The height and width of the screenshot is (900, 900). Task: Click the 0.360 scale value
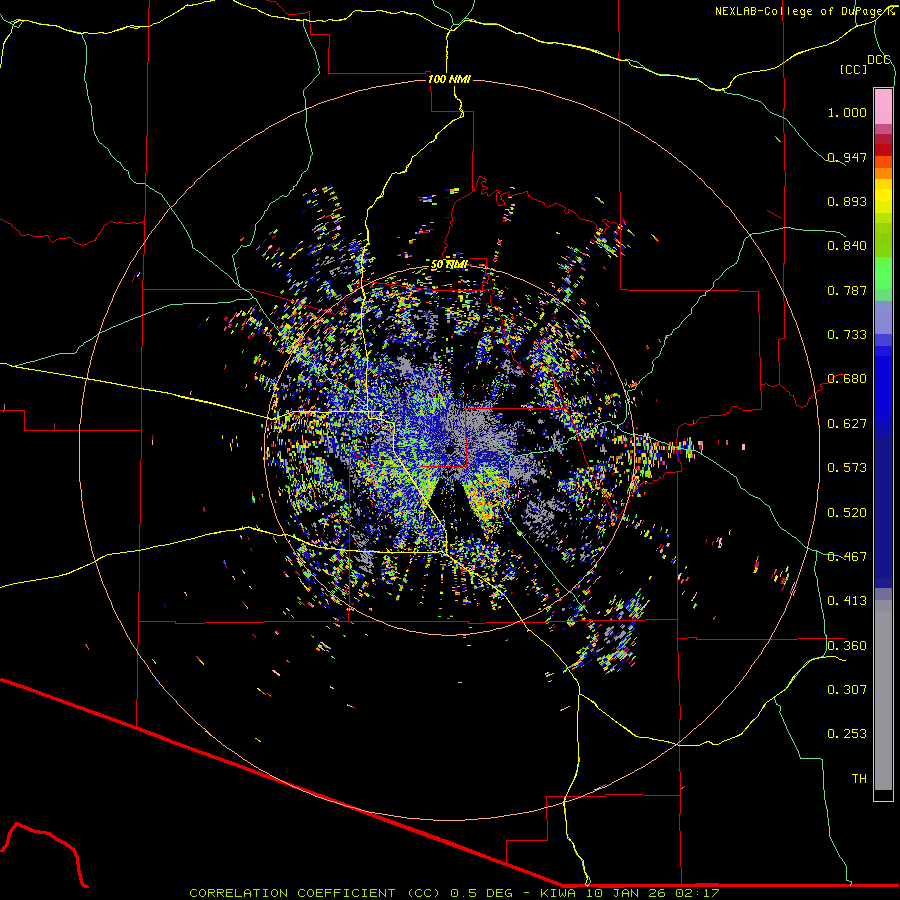[x=847, y=646]
